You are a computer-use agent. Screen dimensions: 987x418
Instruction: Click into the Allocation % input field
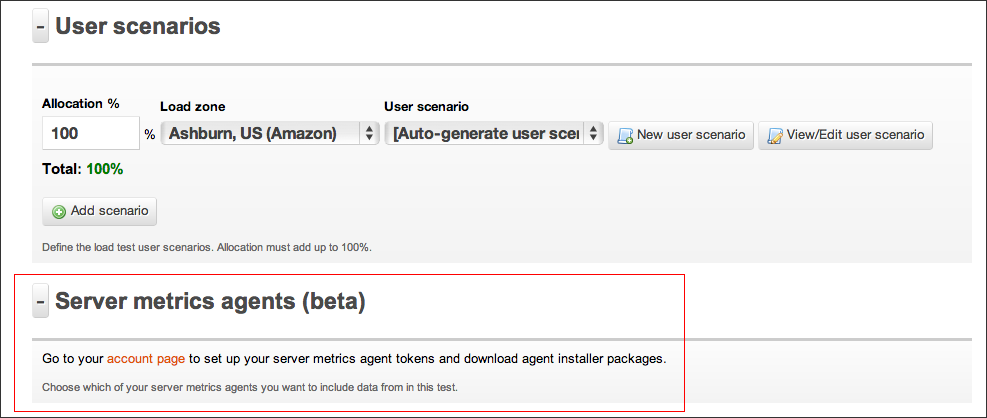pyautogui.click(x=90, y=133)
